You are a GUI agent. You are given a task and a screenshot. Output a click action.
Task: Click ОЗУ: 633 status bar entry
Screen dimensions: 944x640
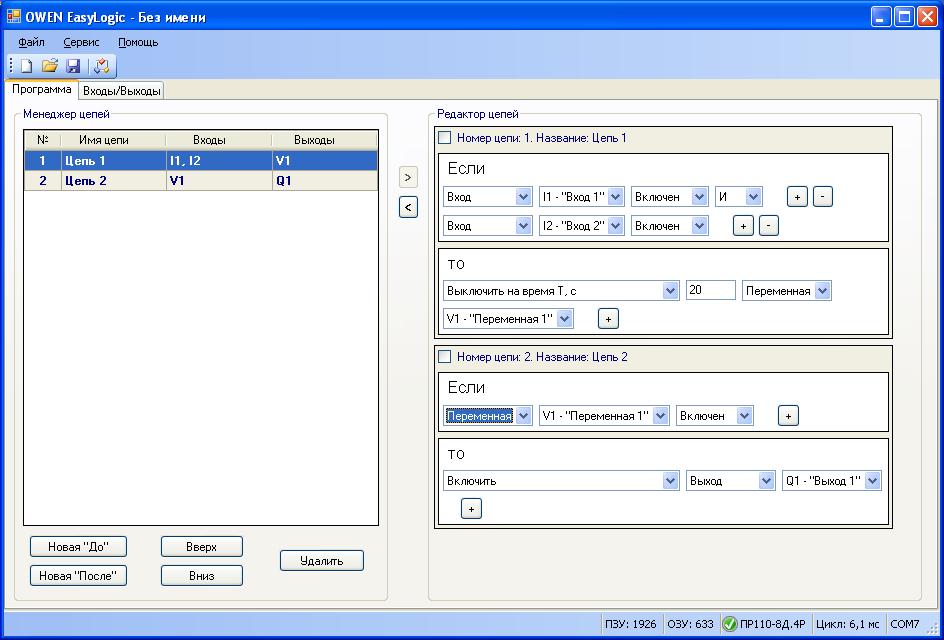690,624
